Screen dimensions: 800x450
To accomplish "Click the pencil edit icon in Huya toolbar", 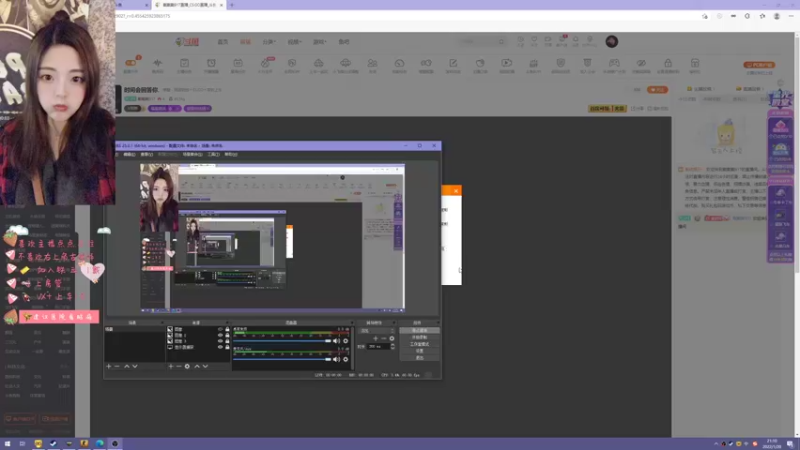I will pos(453,65).
